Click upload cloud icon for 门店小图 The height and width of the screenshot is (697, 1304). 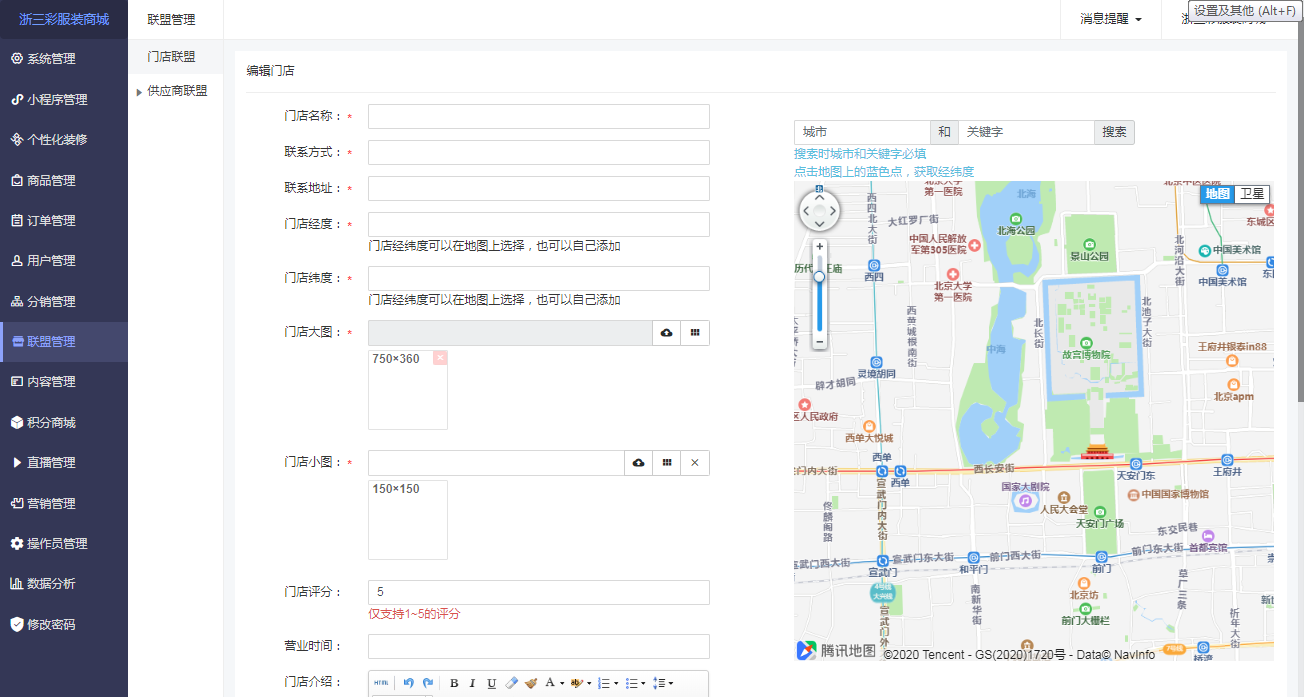638,463
